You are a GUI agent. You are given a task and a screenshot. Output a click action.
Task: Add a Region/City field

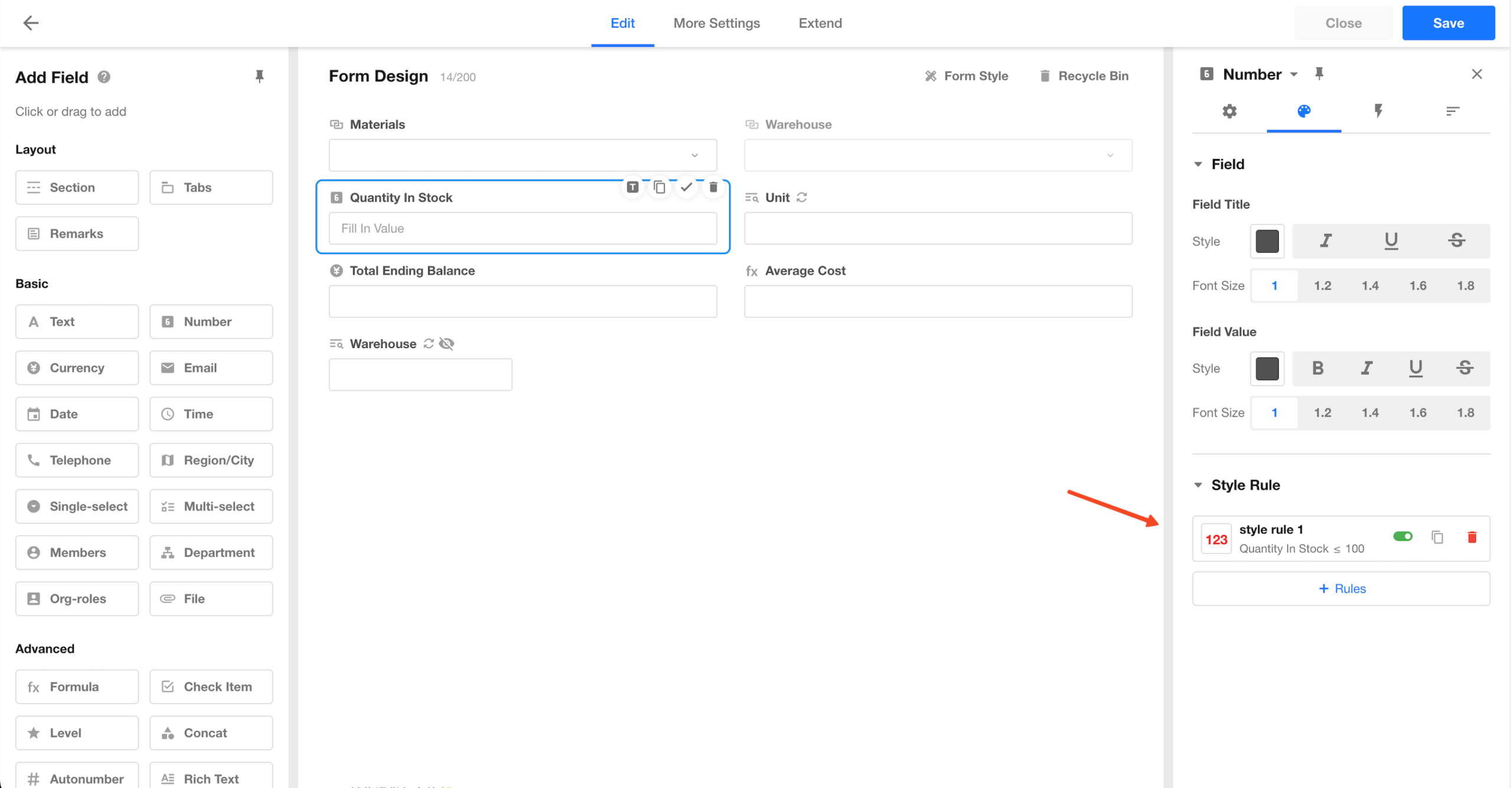[x=211, y=460]
